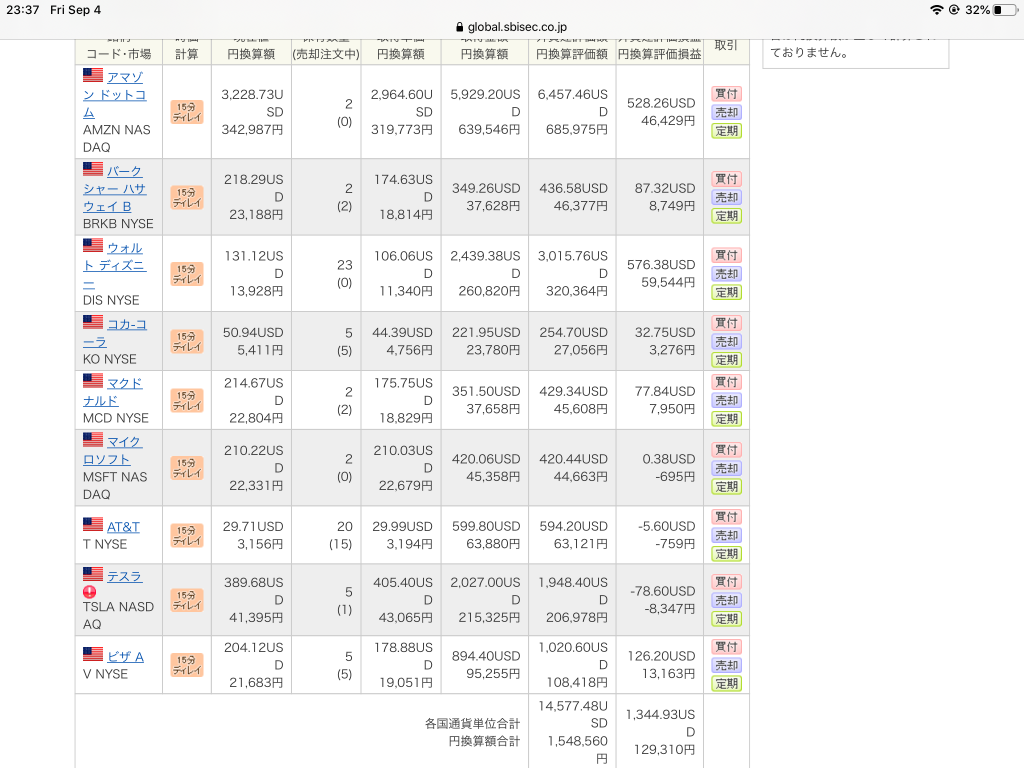The image size is (1024, 768).
Task: Click the 15分ディレイ delay badge for BRKB
Action: click(x=187, y=198)
